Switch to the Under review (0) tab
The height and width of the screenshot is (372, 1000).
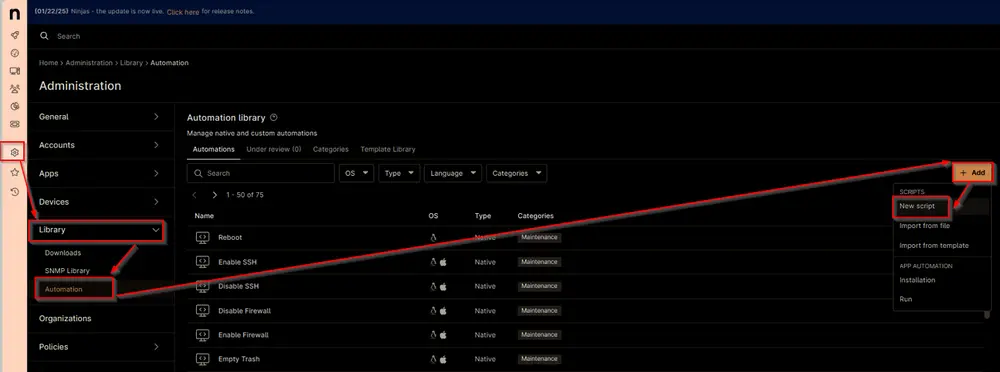click(274, 149)
